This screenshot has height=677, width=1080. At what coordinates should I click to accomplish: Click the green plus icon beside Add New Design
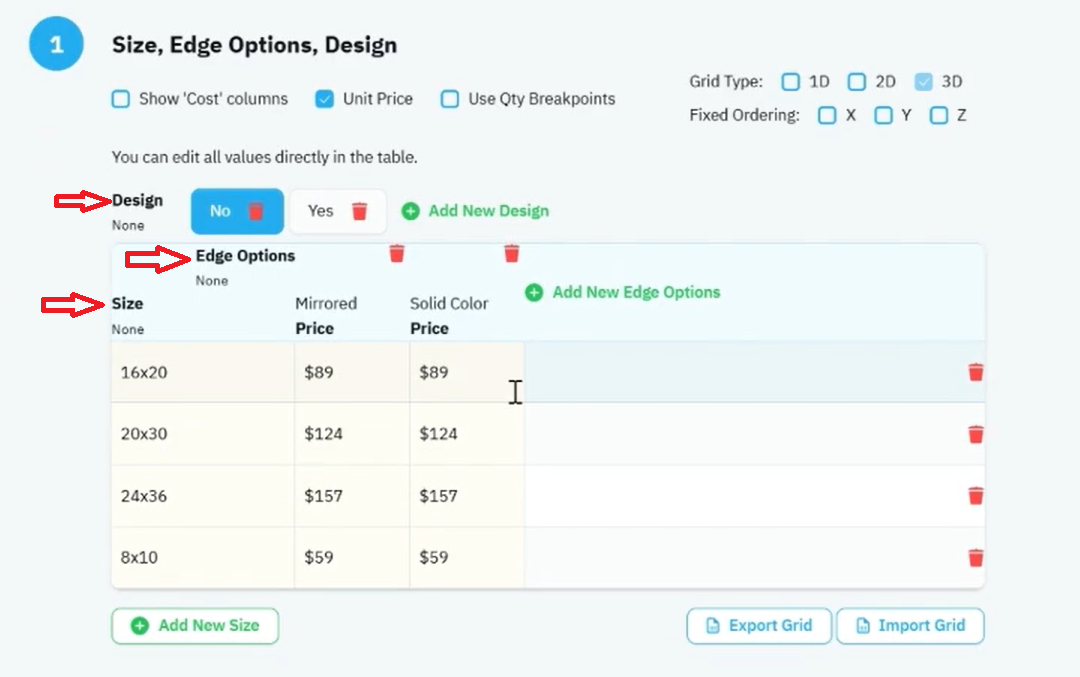[411, 211]
